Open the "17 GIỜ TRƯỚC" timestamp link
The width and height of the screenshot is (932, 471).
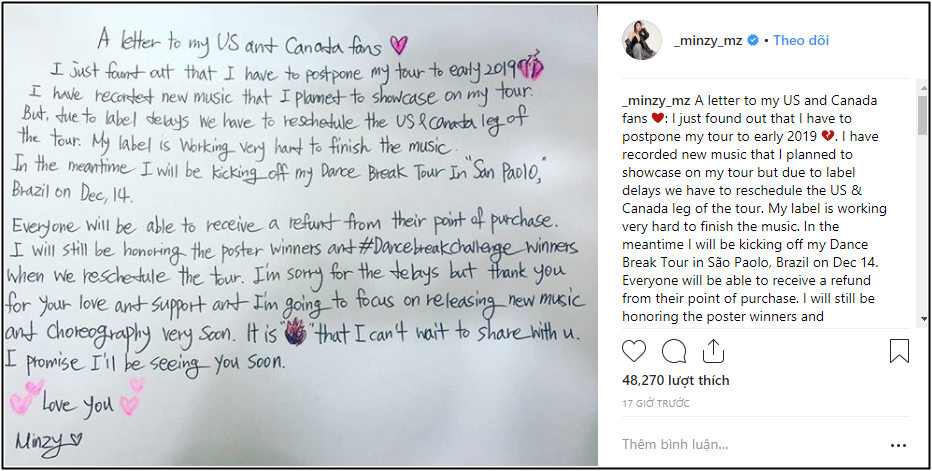[x=658, y=403]
